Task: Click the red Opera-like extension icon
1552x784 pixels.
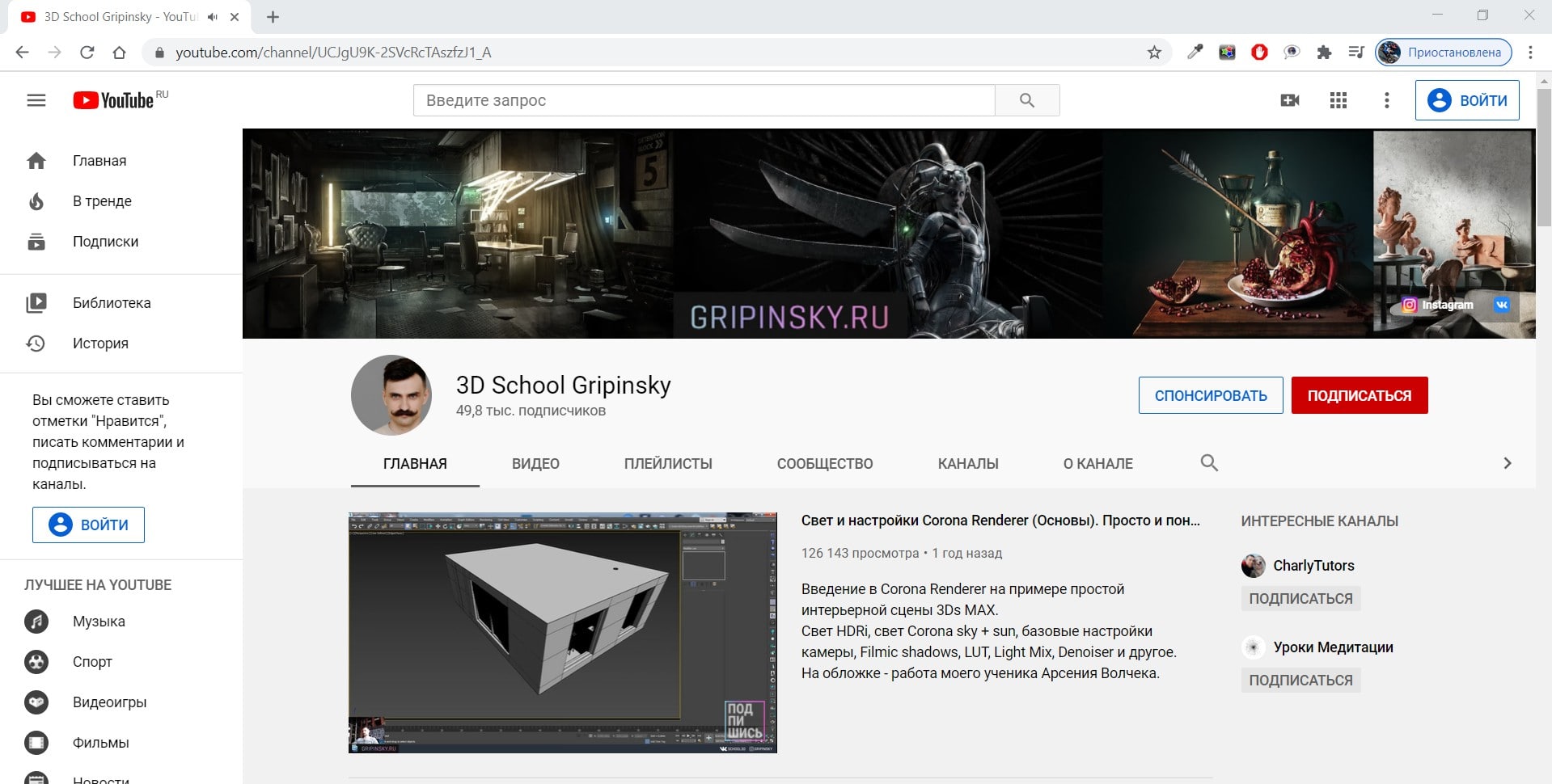Action: click(1259, 53)
